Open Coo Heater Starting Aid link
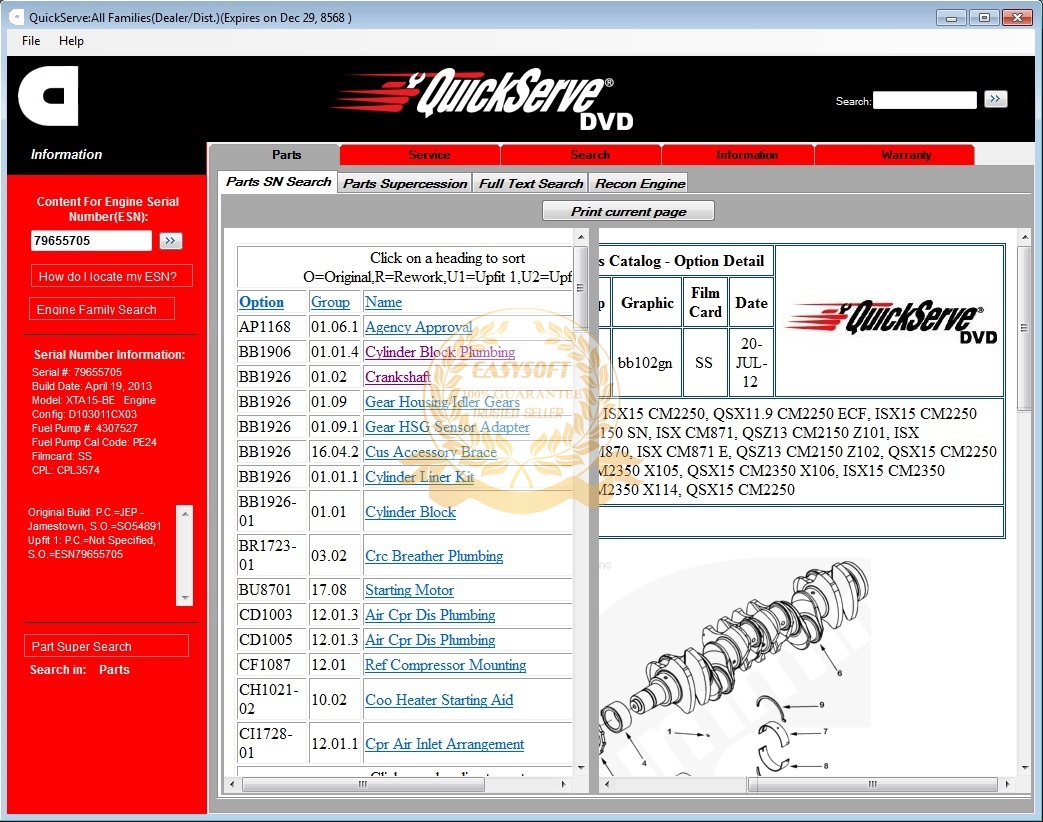 click(439, 700)
